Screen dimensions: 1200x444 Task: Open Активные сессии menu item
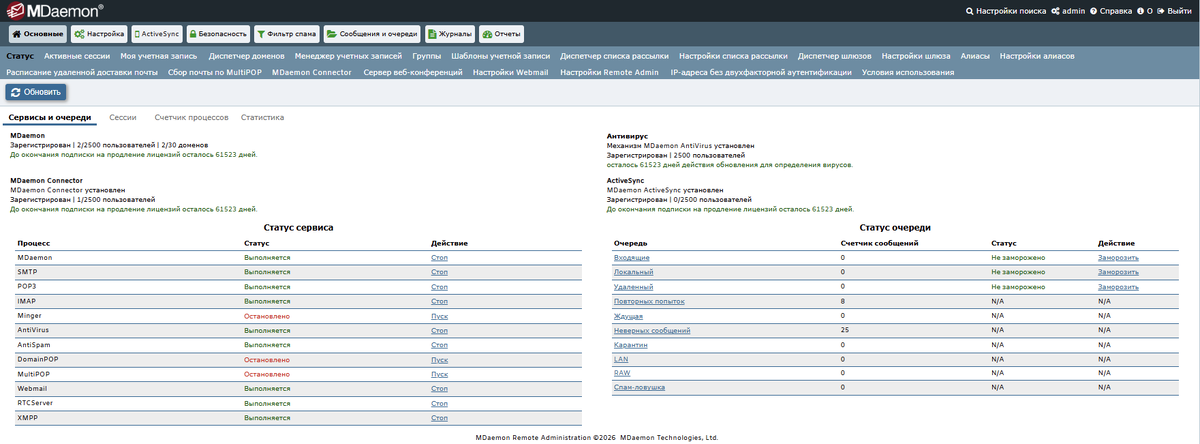tap(77, 56)
